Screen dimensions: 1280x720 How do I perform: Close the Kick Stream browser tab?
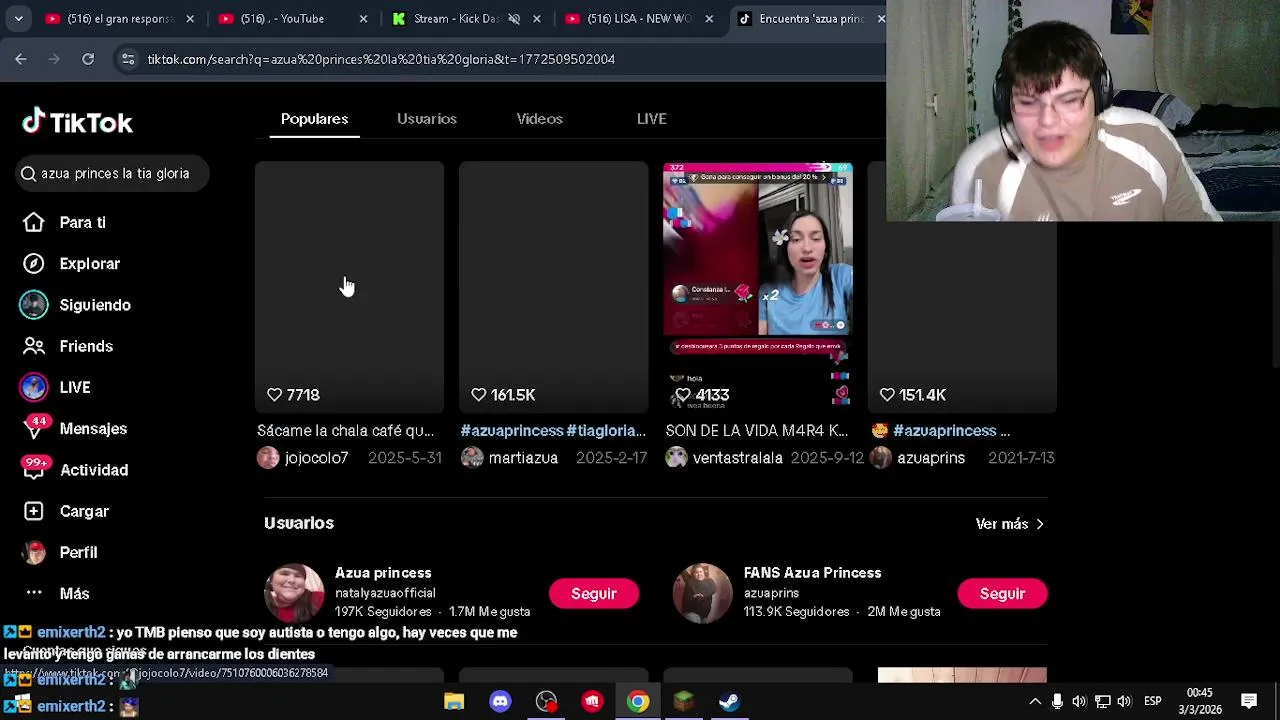[536, 19]
